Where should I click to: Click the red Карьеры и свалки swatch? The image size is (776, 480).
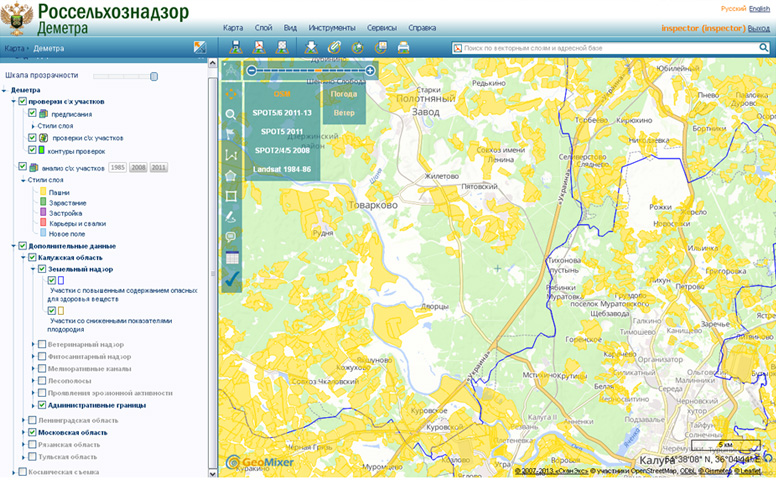[43, 223]
